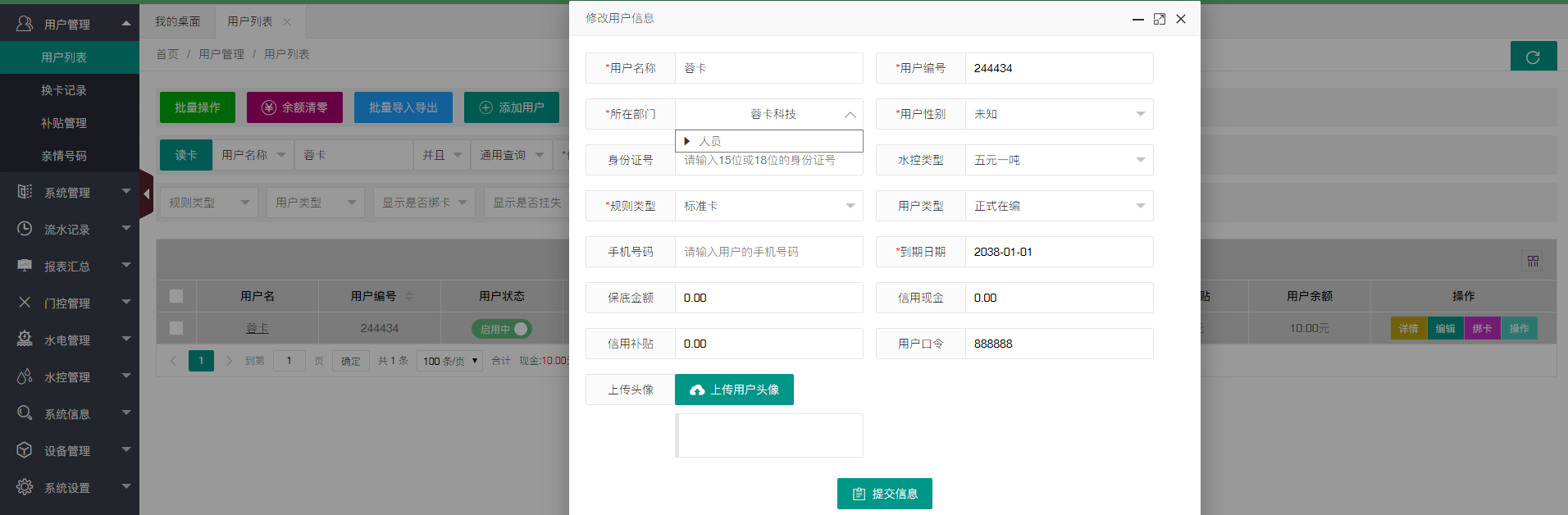The width and height of the screenshot is (1568, 515).
Task: Open the 水控类型 dropdown
Action: 1058,160
